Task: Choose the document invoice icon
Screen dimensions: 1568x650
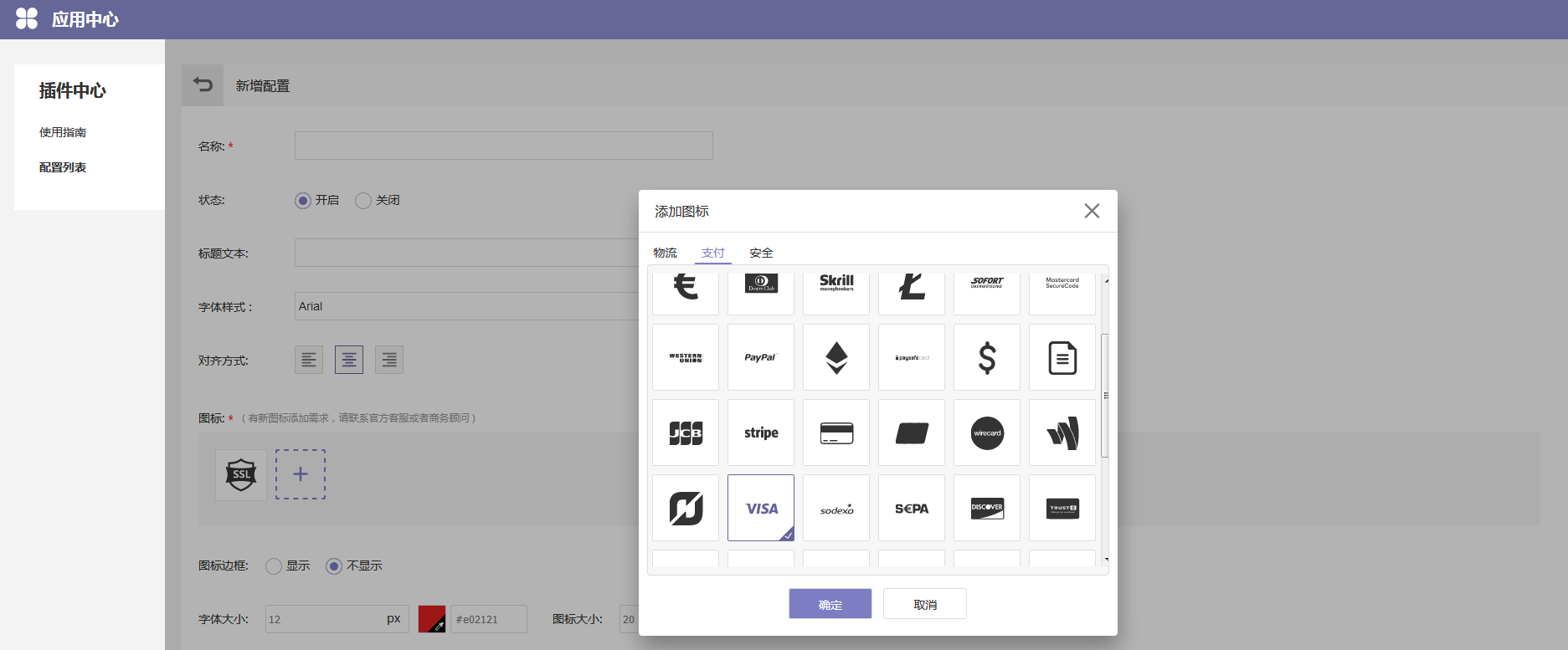Action: pyautogui.click(x=1062, y=357)
